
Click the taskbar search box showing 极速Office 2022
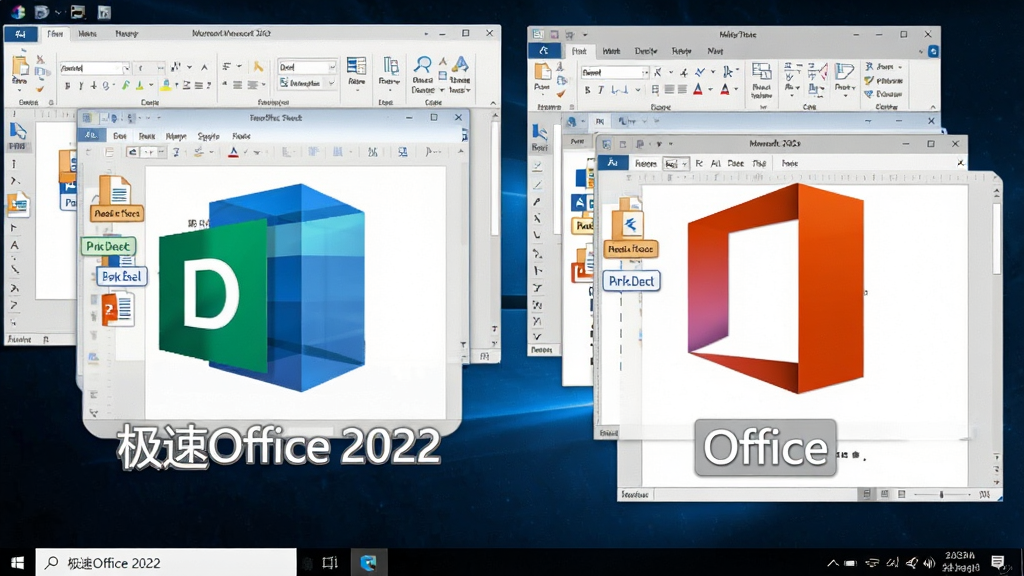(x=166, y=562)
